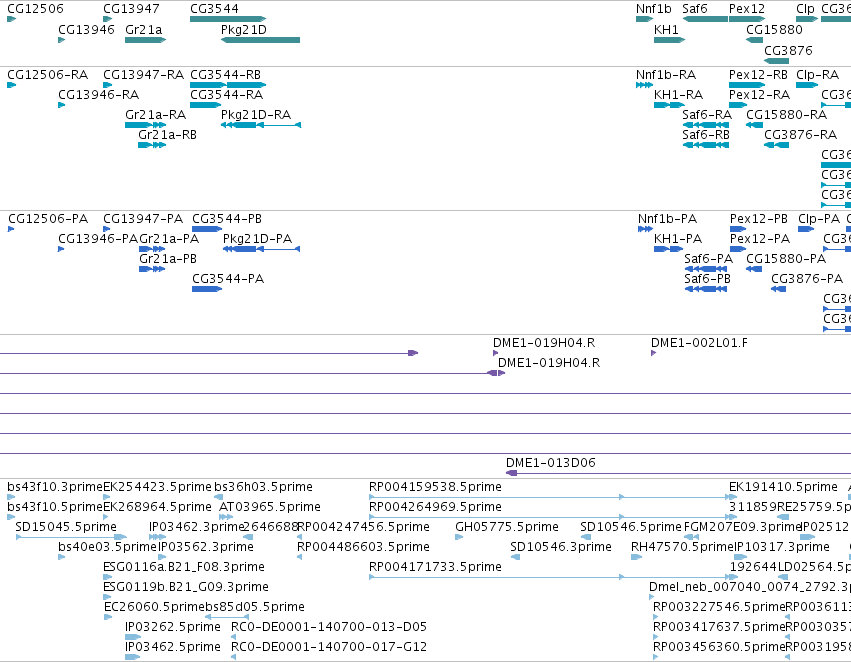Screen dimensions: 851x662
Task: Click EST SD15045.5prime
Action: 66,527
